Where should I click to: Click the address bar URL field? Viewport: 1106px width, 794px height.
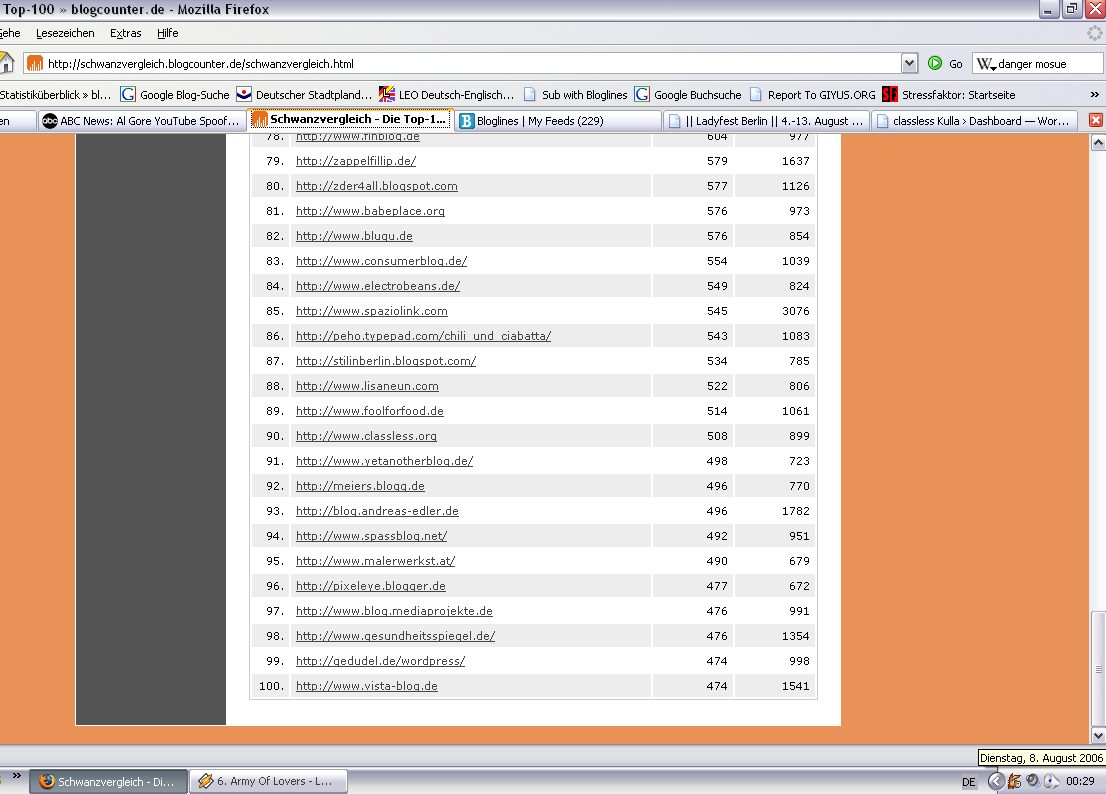click(470, 64)
